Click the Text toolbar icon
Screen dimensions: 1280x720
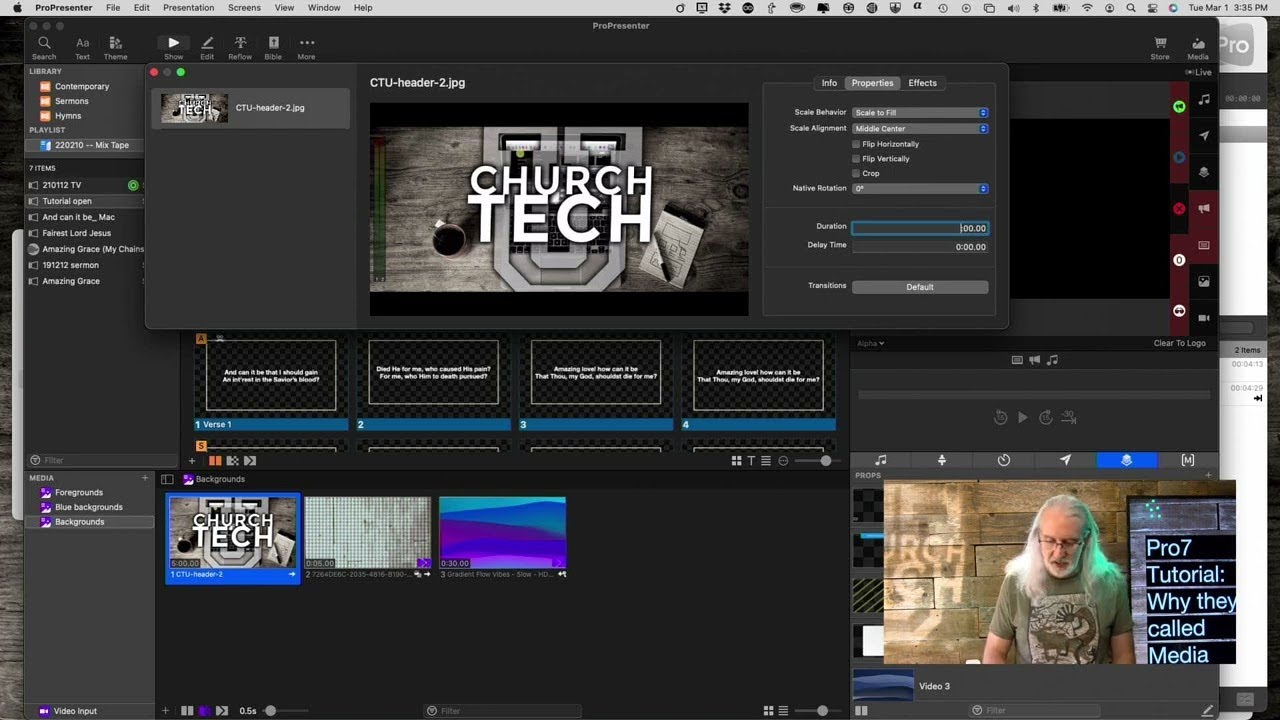coord(83,47)
